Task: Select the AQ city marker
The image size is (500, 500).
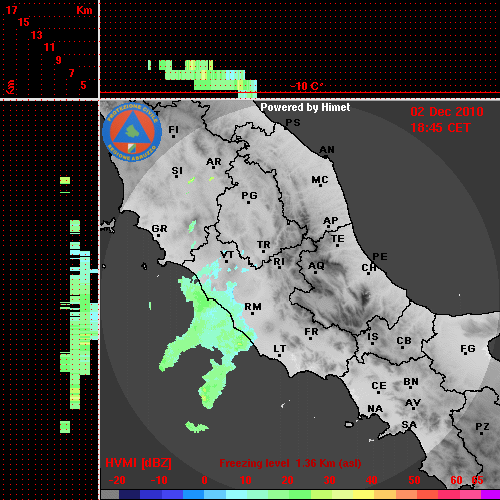Action: click(316, 267)
